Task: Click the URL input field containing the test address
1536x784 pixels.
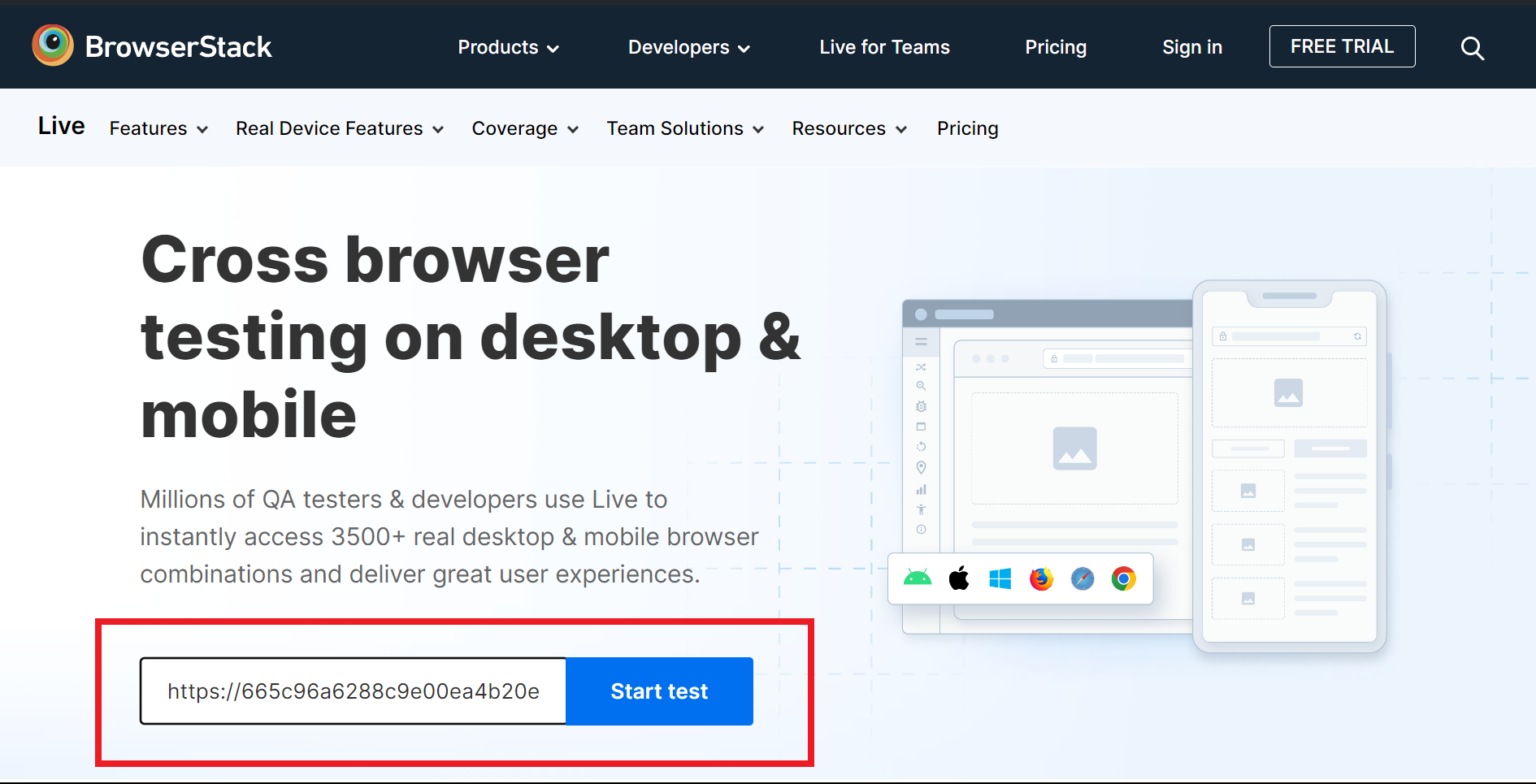Action: click(352, 690)
